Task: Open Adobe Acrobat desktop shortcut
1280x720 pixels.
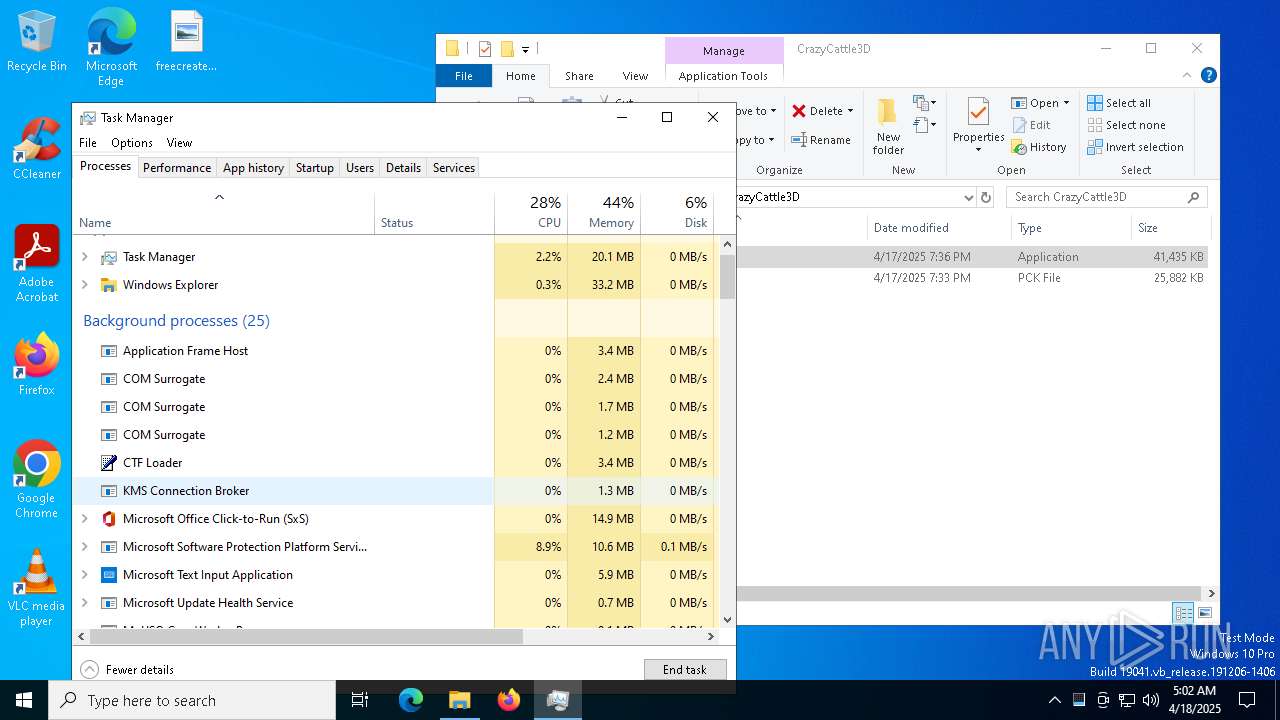Action: pos(36,263)
